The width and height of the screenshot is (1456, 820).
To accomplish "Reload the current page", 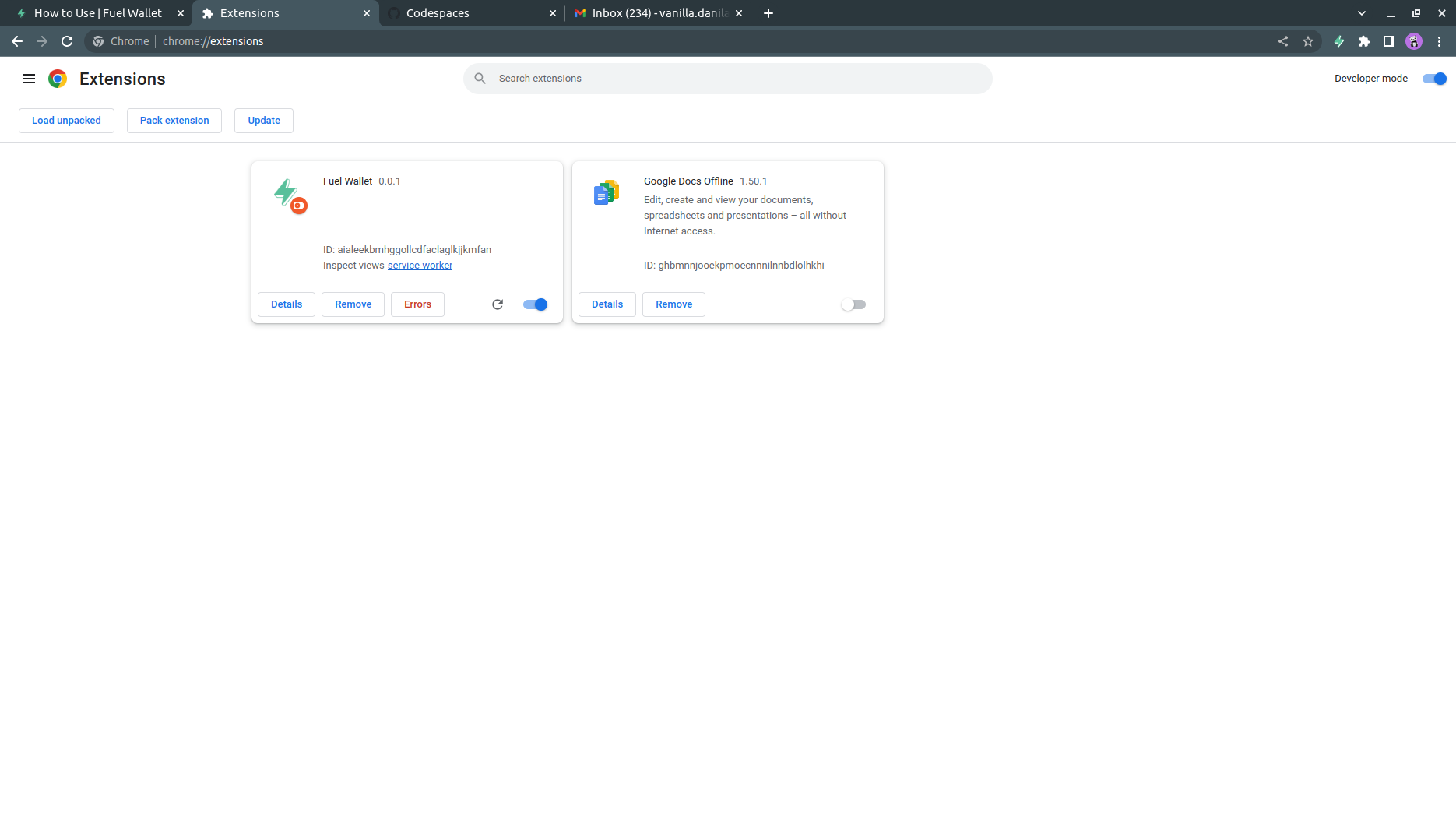I will pyautogui.click(x=67, y=41).
